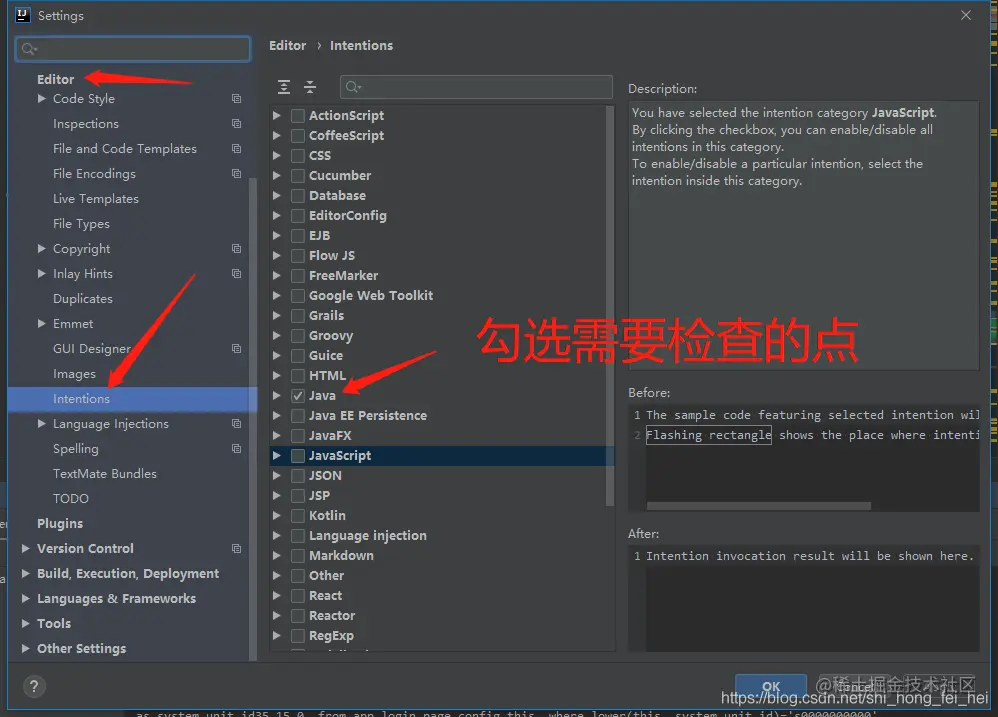Click the Expand All icon above intentions list

coord(284,87)
